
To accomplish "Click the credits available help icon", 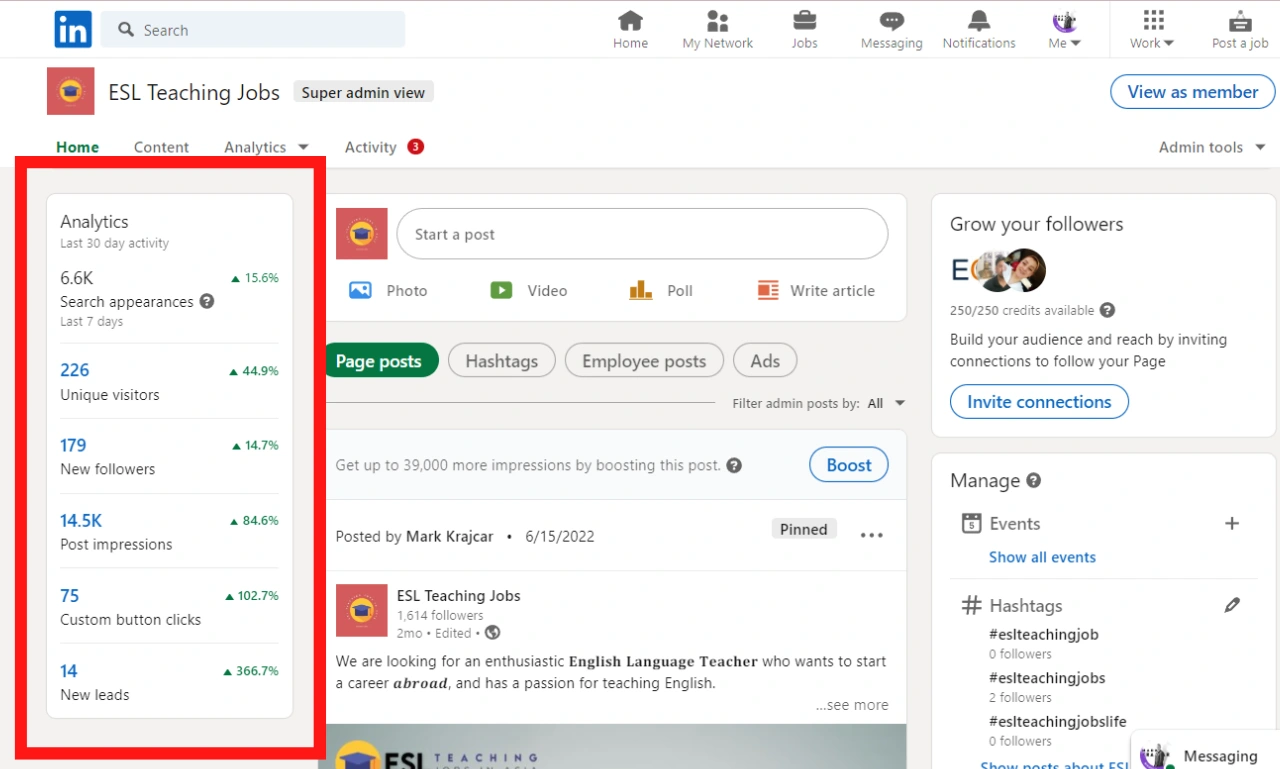I will (1107, 310).
